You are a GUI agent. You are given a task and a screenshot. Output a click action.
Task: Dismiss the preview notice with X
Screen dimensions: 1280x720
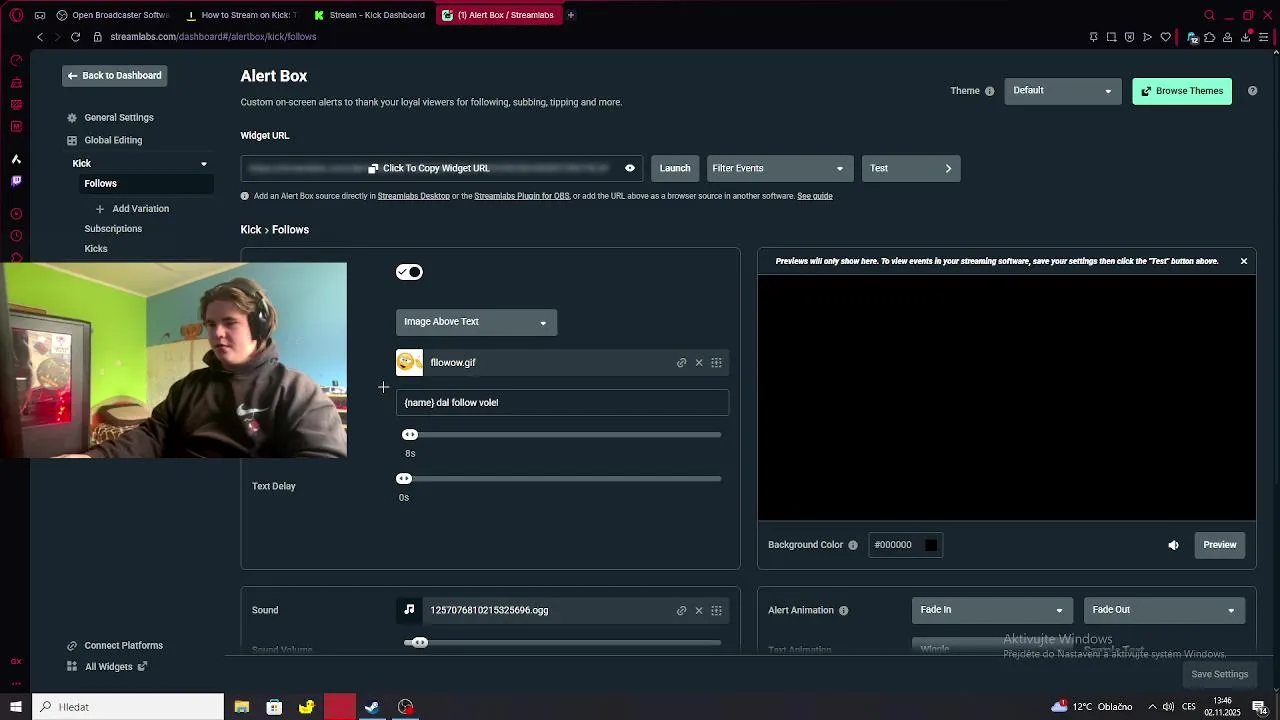point(1244,261)
